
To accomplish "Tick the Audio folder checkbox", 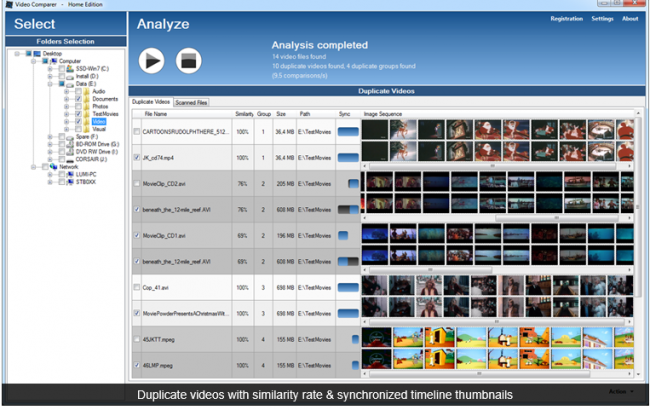I will (78, 91).
